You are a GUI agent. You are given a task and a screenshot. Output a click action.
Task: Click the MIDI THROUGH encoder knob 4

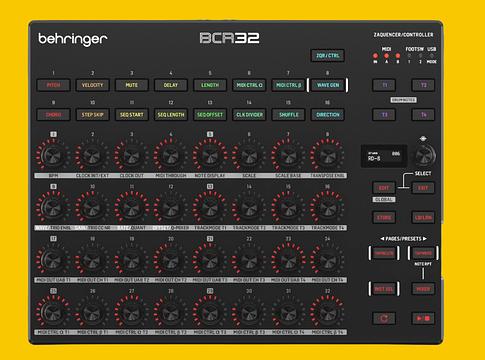171,155
